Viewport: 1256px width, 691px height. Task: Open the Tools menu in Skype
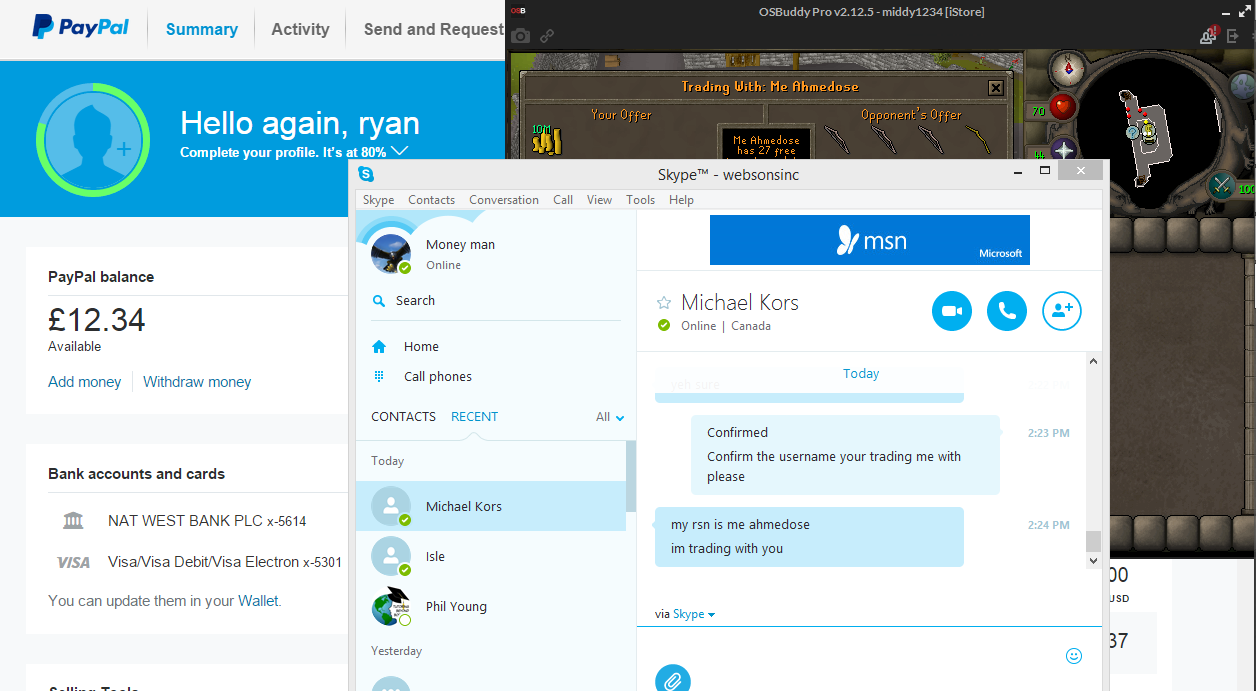[x=640, y=200]
